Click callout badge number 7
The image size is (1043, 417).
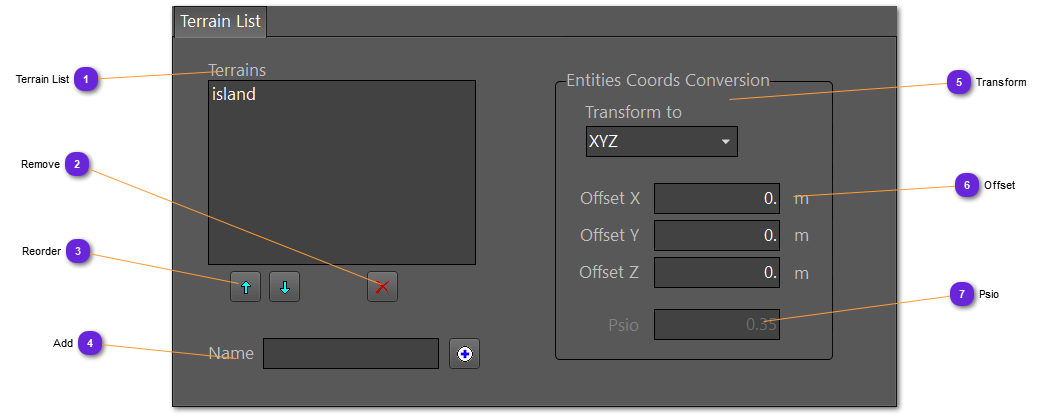(961, 294)
